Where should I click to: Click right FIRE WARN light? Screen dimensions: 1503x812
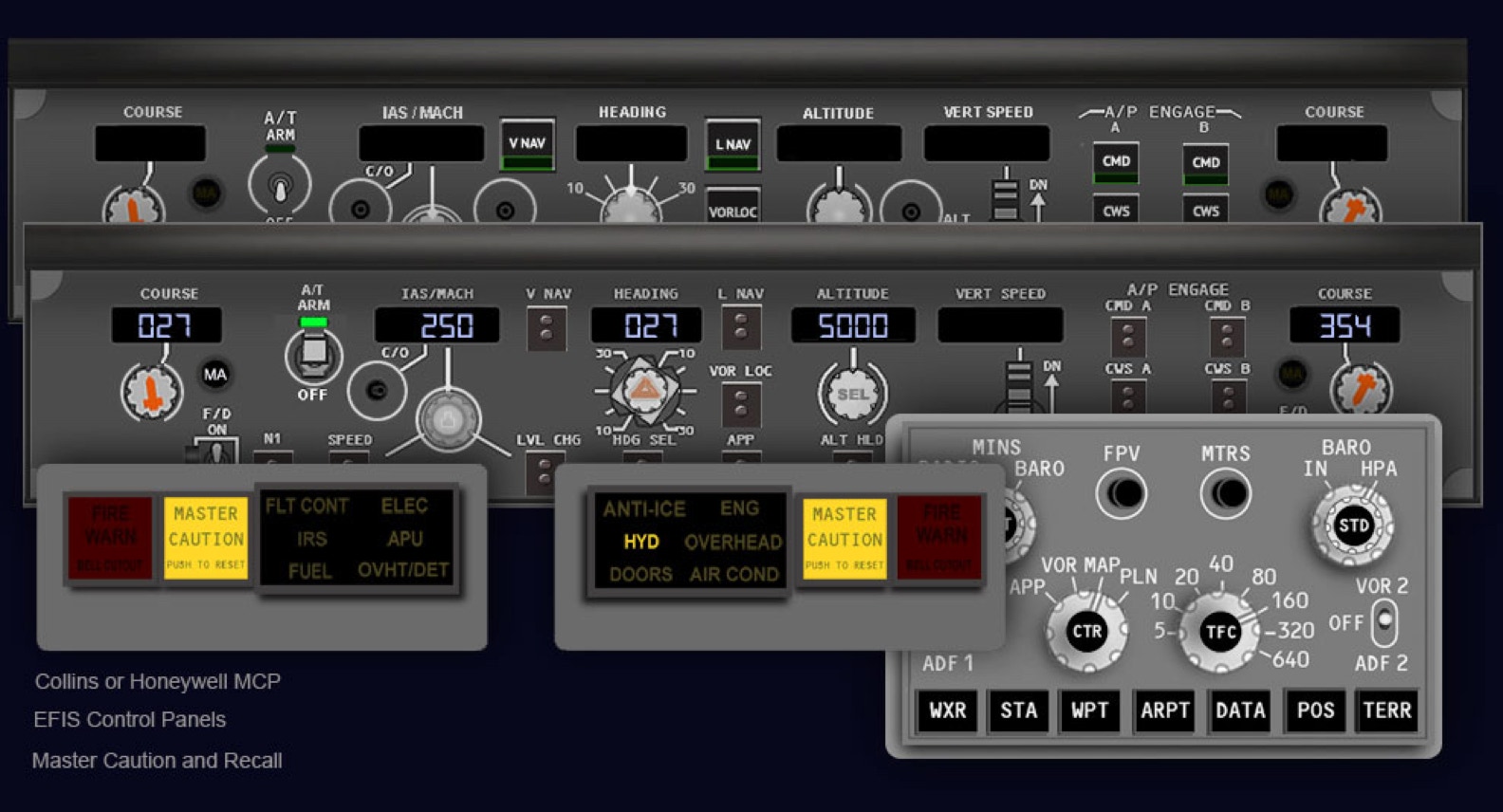click(x=940, y=538)
